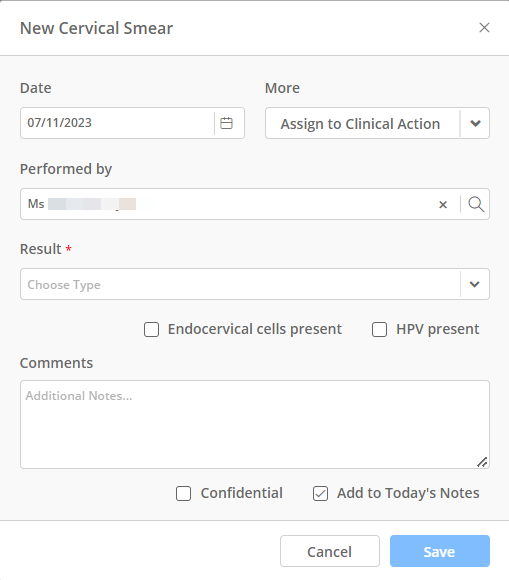Search for a performer using the magnifier icon

tap(476, 204)
